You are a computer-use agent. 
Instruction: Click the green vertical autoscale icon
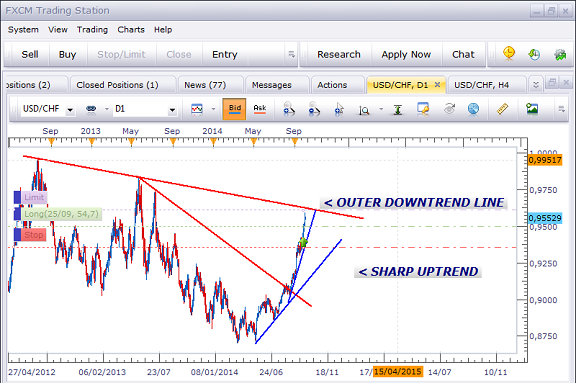click(397, 109)
